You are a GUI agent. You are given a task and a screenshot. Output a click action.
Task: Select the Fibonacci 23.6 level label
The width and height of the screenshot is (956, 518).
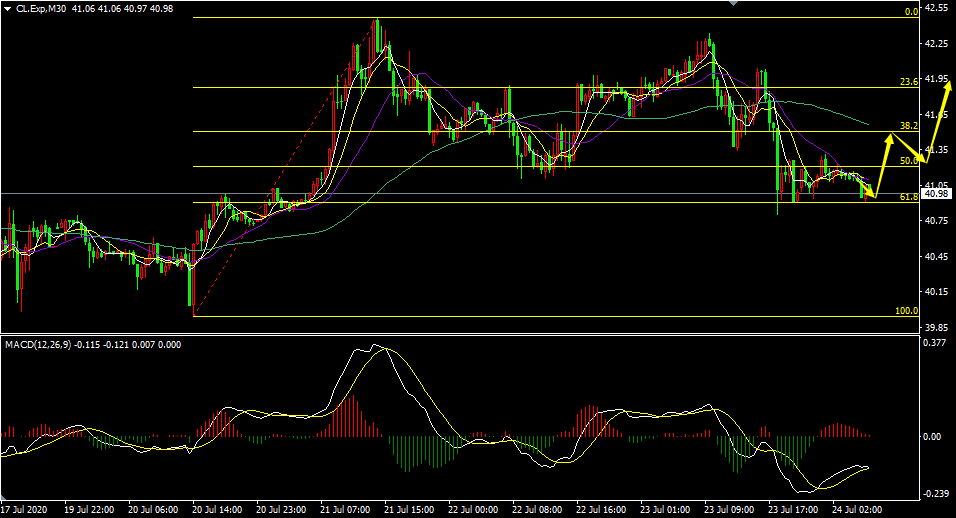pos(909,82)
